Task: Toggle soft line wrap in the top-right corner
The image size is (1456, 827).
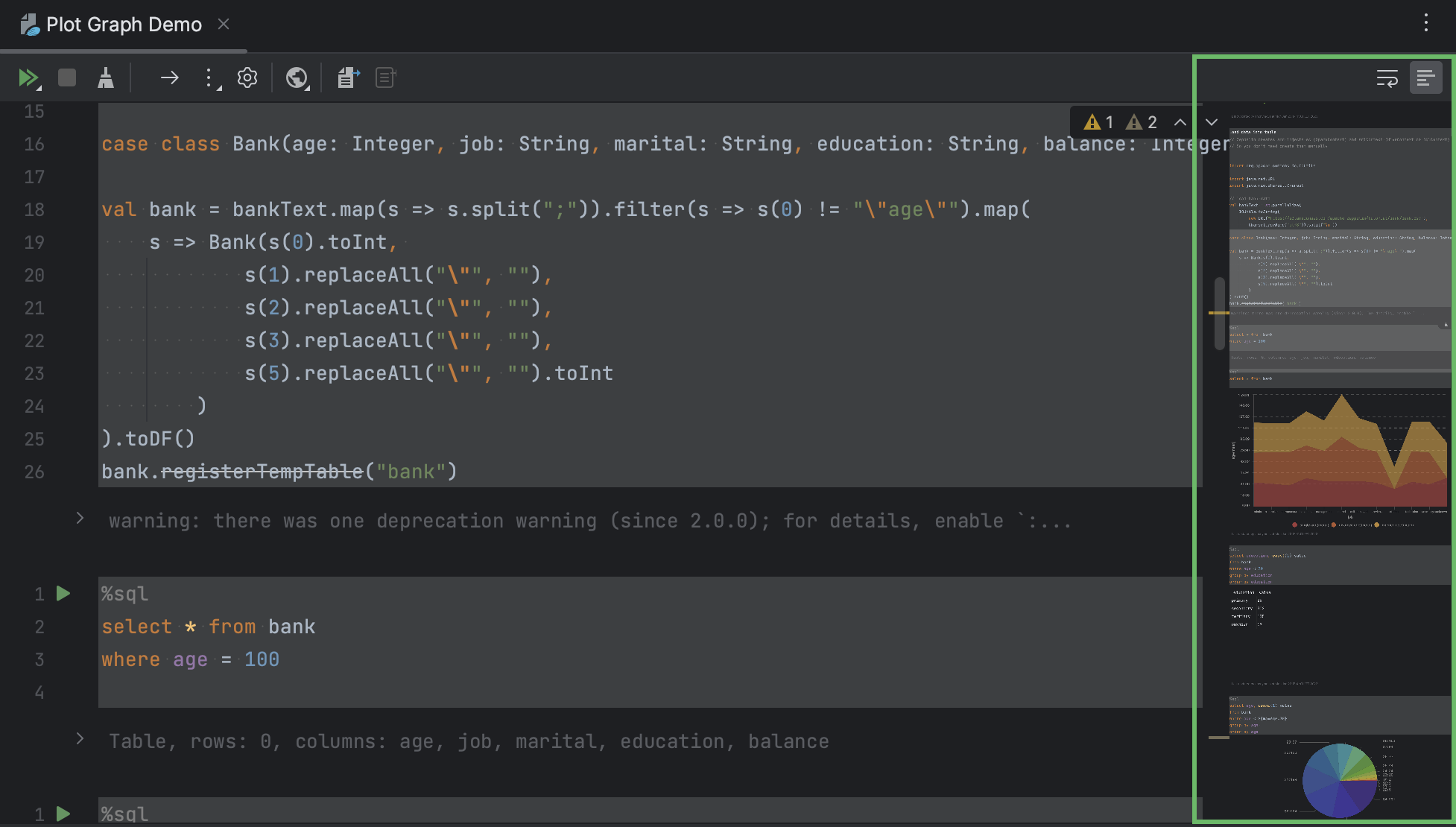Action: coord(1387,77)
